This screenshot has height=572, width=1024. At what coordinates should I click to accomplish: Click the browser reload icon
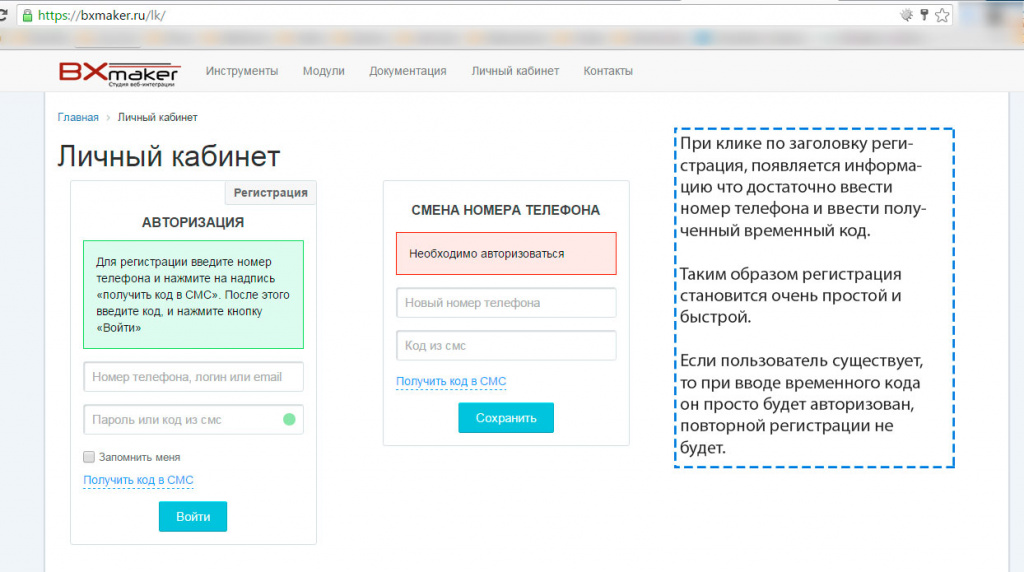pyautogui.click(x=3, y=15)
